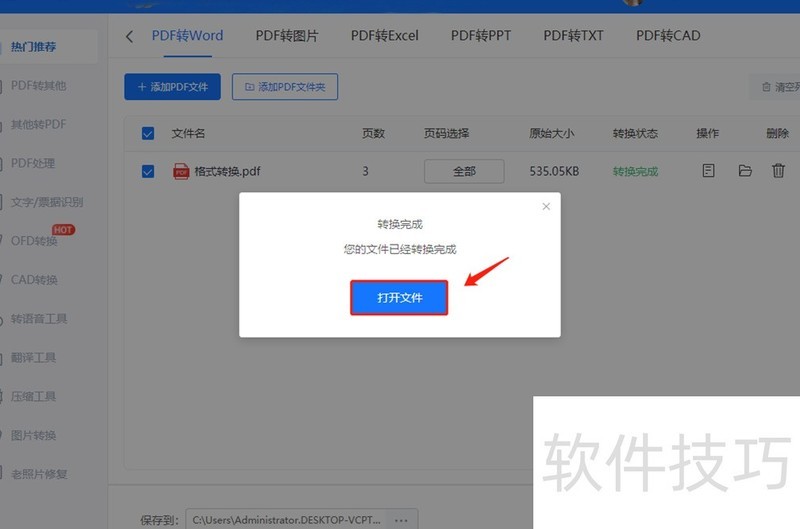Click the ellipsis browse button beside the save path
This screenshot has height=529, width=800.
tap(402, 520)
